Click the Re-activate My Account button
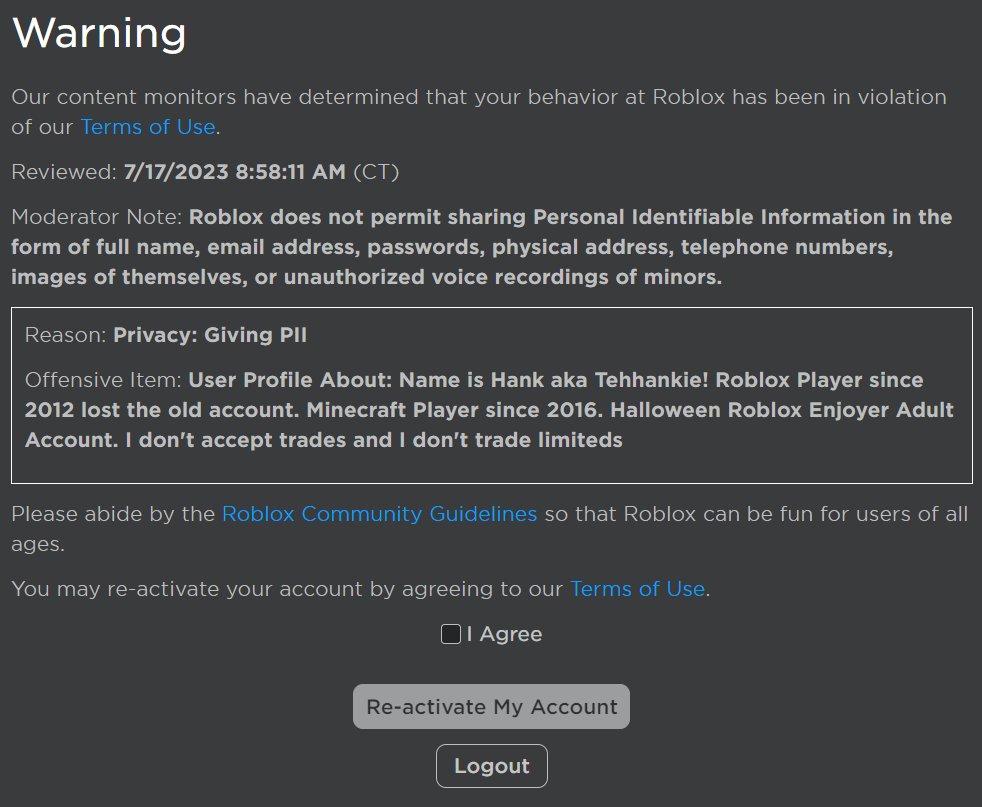 pos(492,707)
